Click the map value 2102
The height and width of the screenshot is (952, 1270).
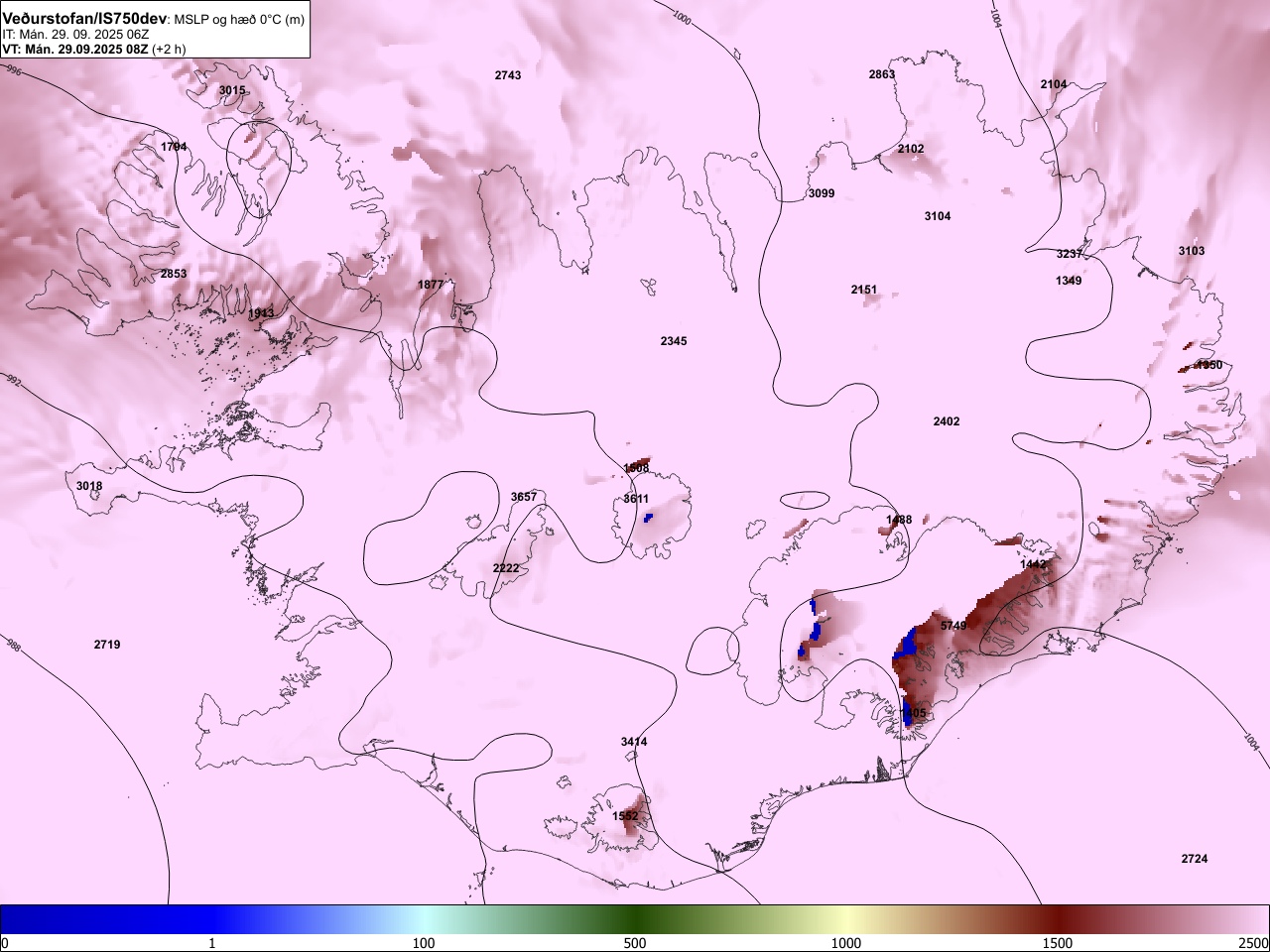[x=911, y=149]
